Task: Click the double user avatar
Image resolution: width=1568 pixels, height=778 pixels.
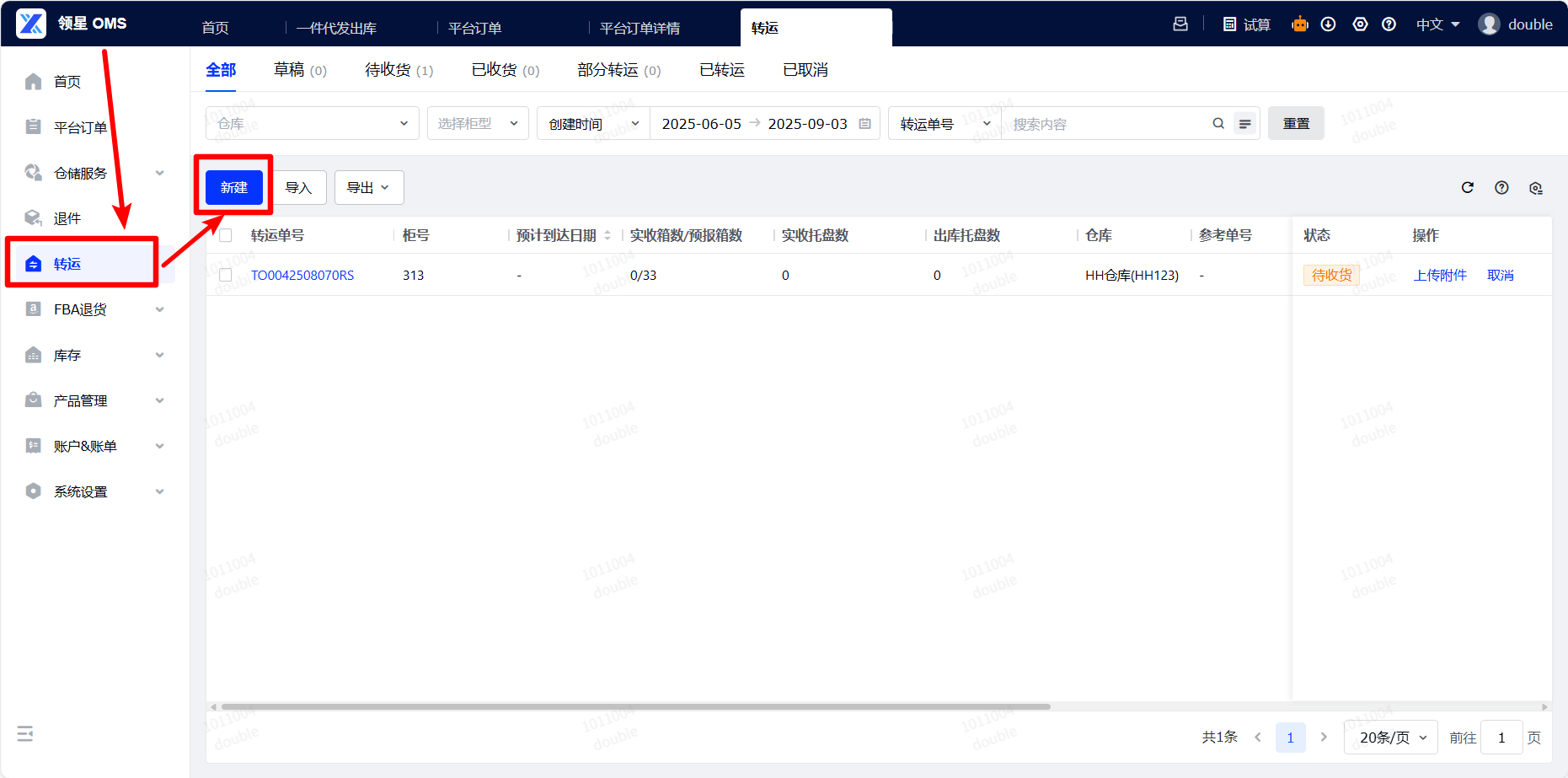Action: [1489, 24]
